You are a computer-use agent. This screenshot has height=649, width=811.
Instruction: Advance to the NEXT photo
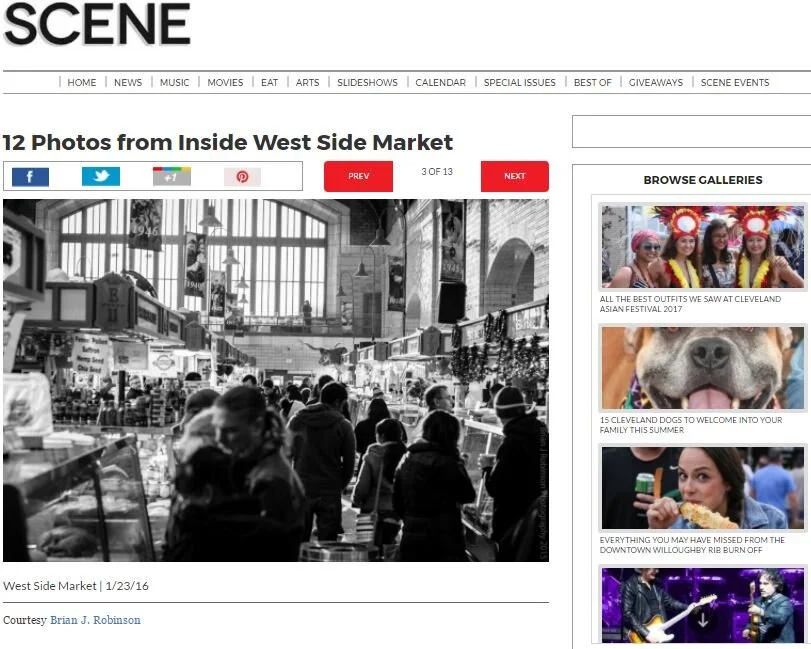(515, 176)
